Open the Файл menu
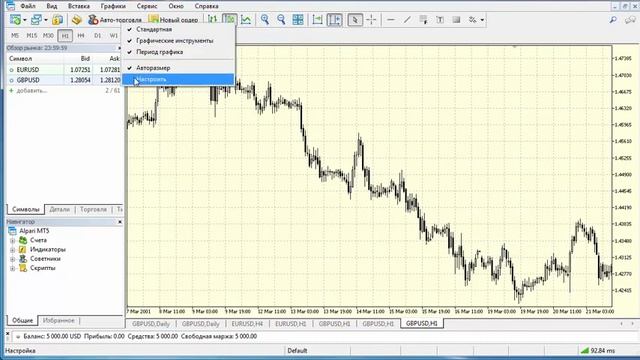 pos(28,6)
